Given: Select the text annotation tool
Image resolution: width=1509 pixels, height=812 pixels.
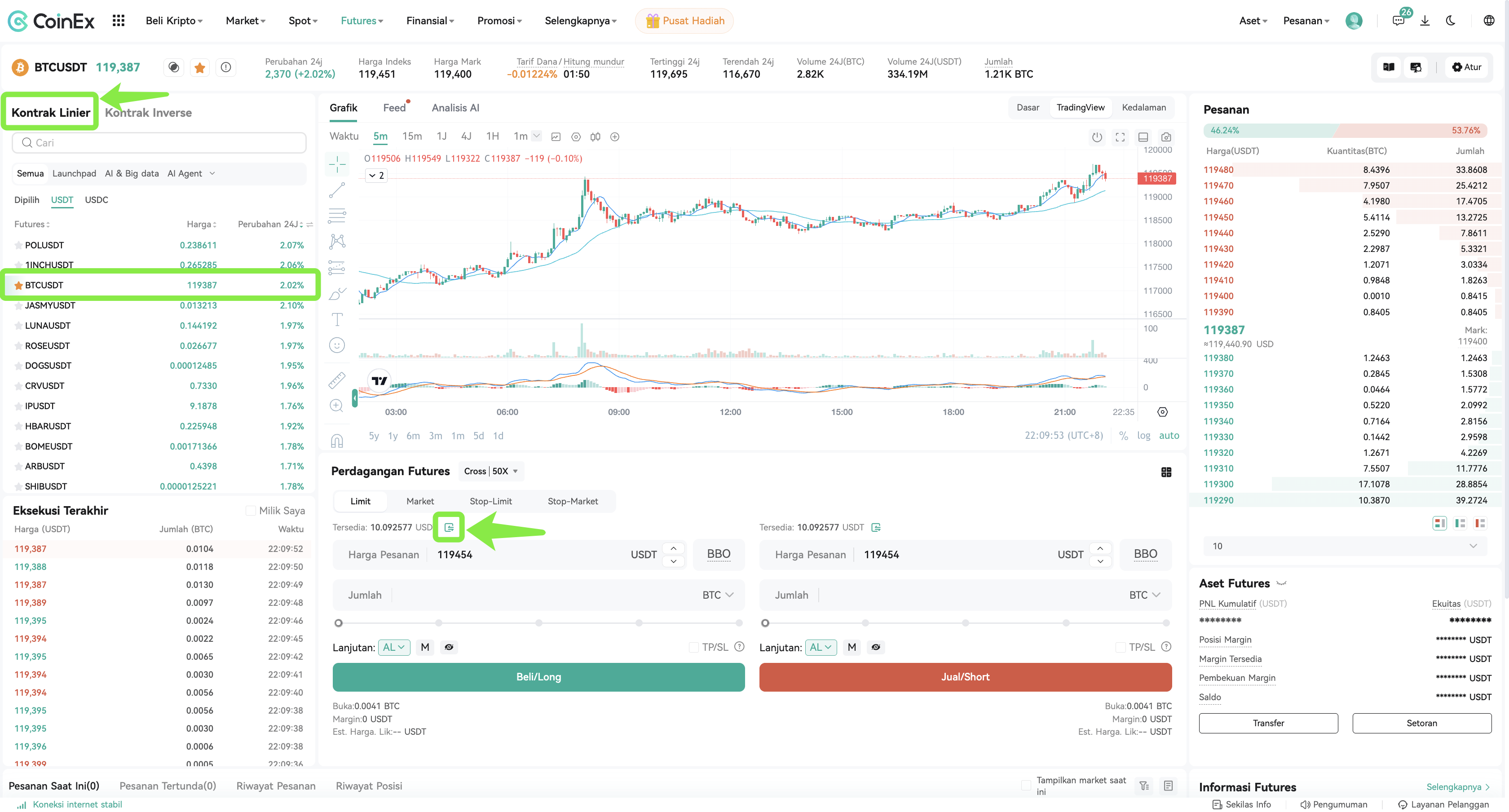Looking at the screenshot, I should click(337, 319).
